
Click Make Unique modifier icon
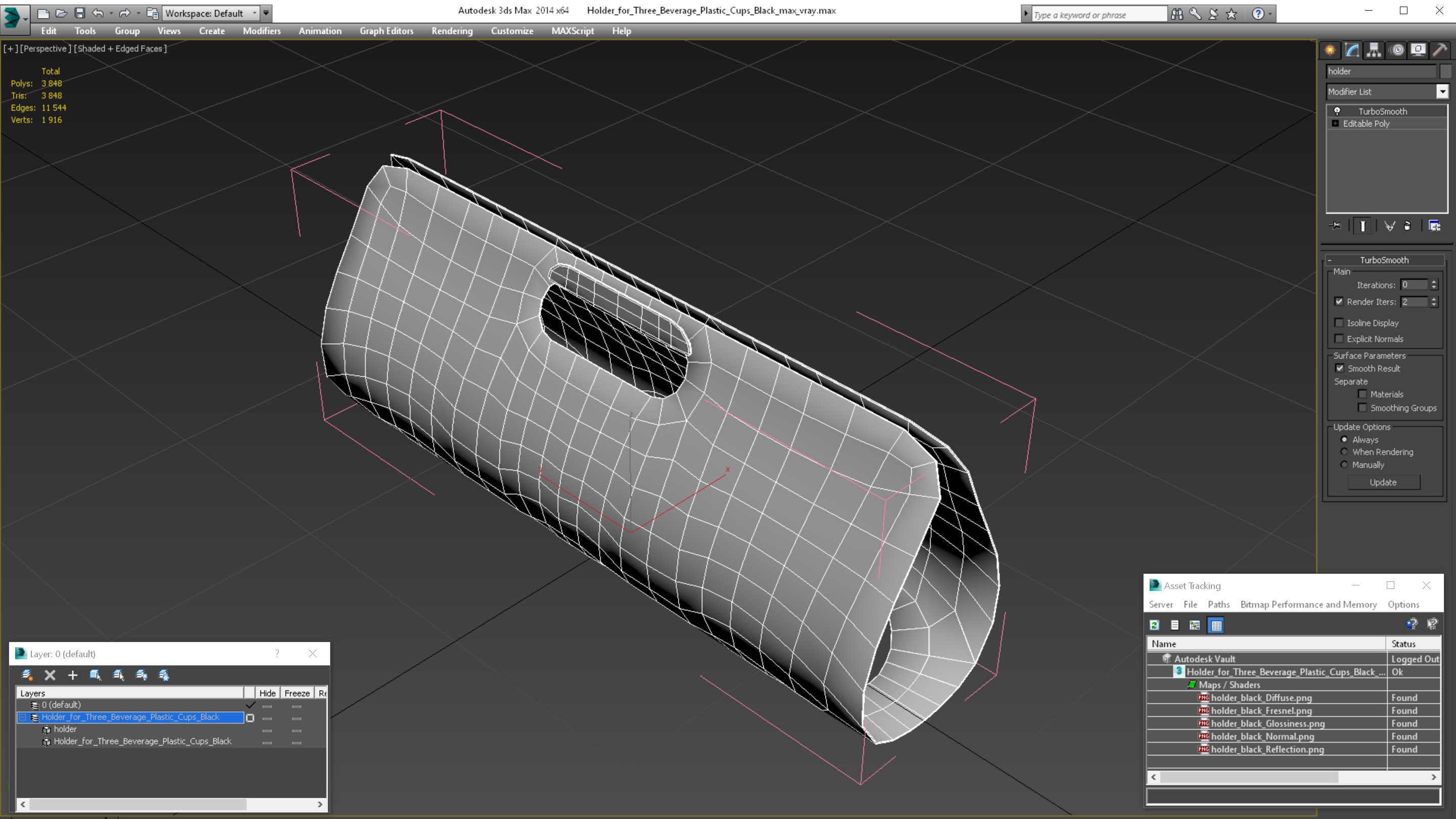coord(1389,226)
